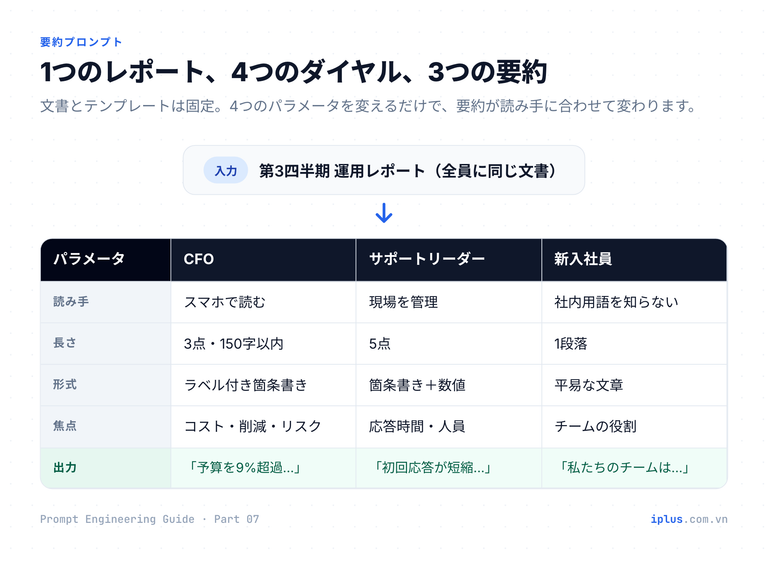
Task: Click the 3点・150字以内 cell
Action: [263, 343]
